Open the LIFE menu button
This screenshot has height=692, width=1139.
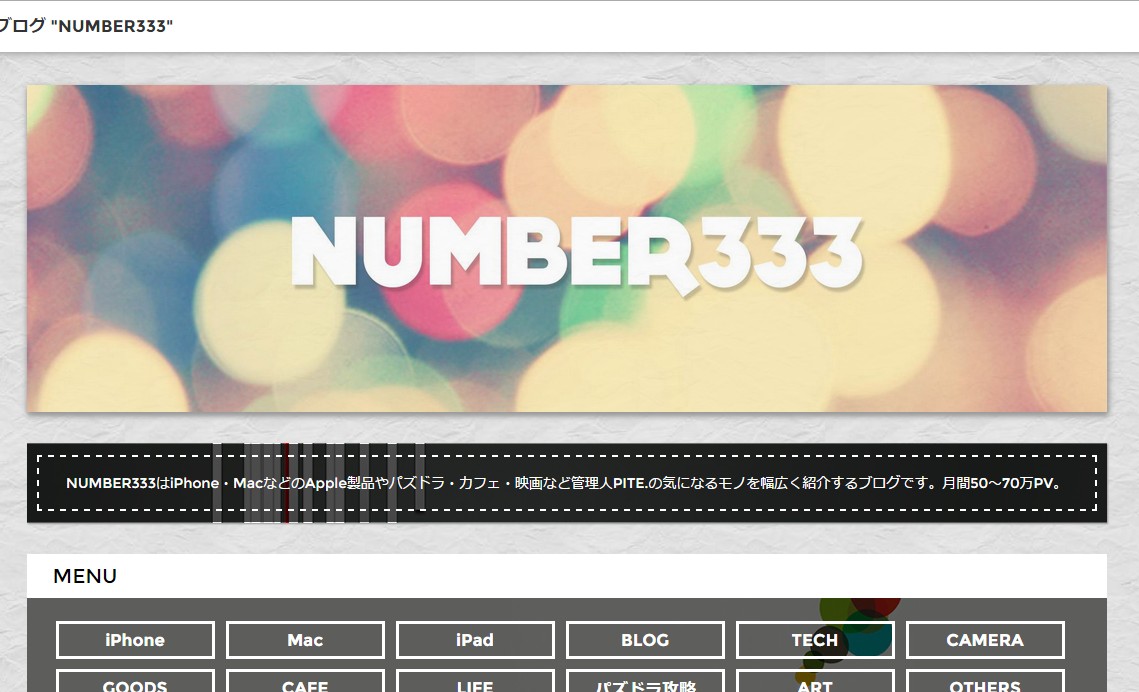coord(475,681)
